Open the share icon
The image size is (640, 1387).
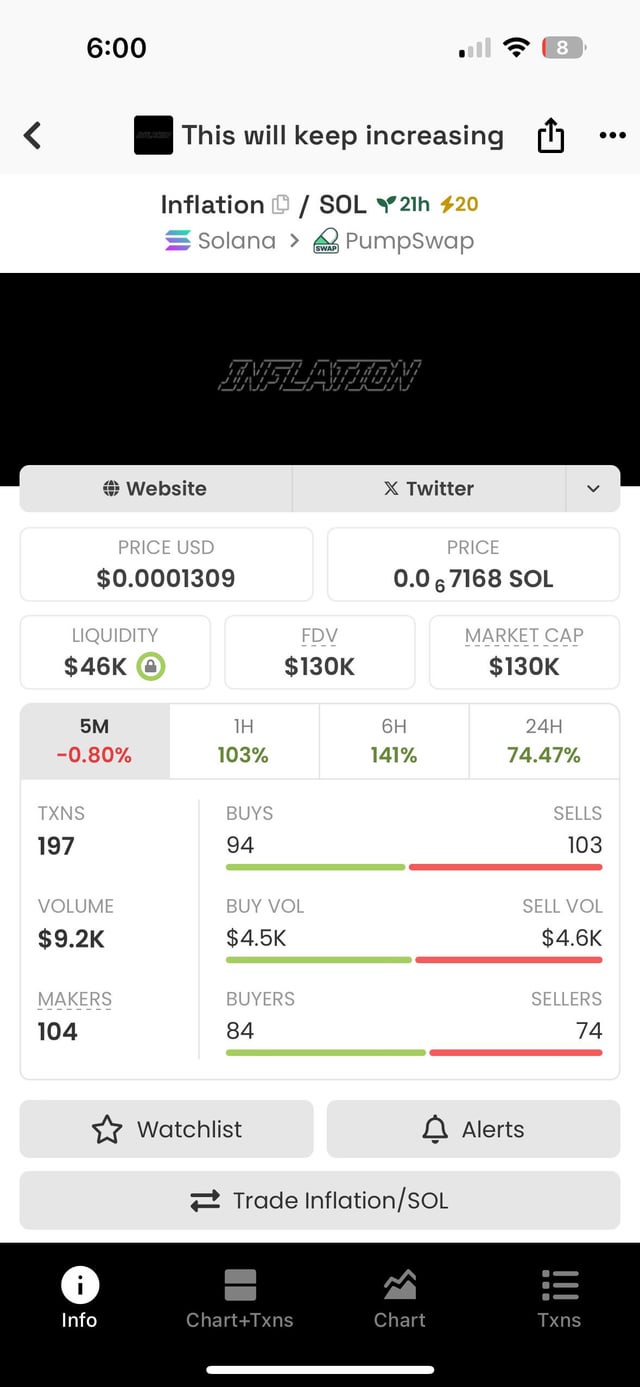click(551, 135)
